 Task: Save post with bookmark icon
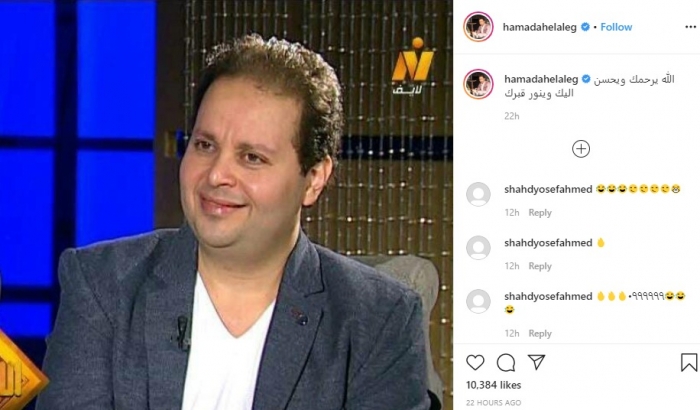[689, 362]
